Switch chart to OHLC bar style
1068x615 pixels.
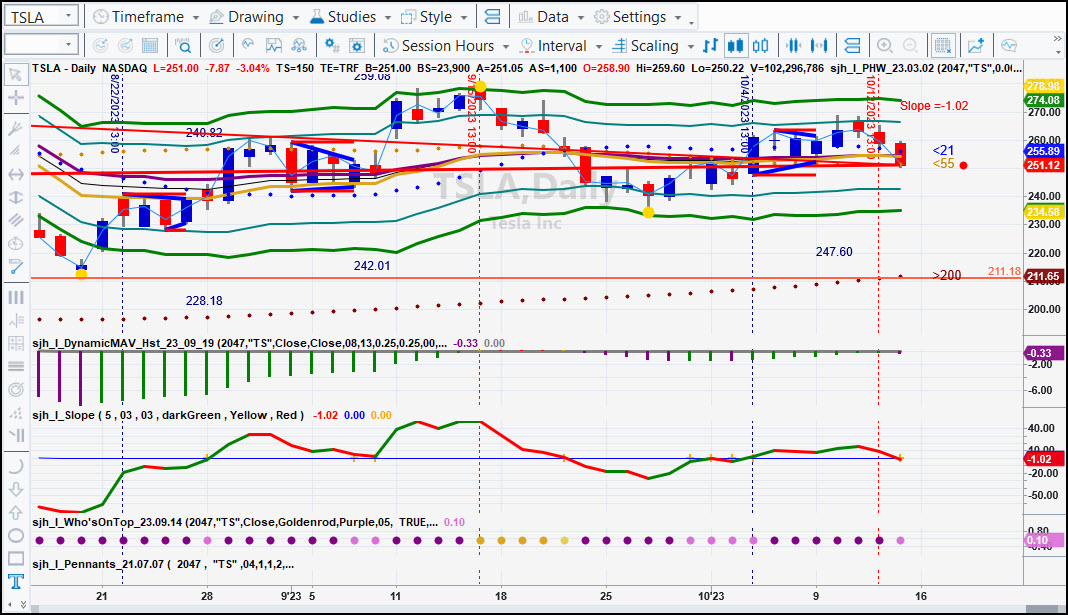tap(710, 46)
